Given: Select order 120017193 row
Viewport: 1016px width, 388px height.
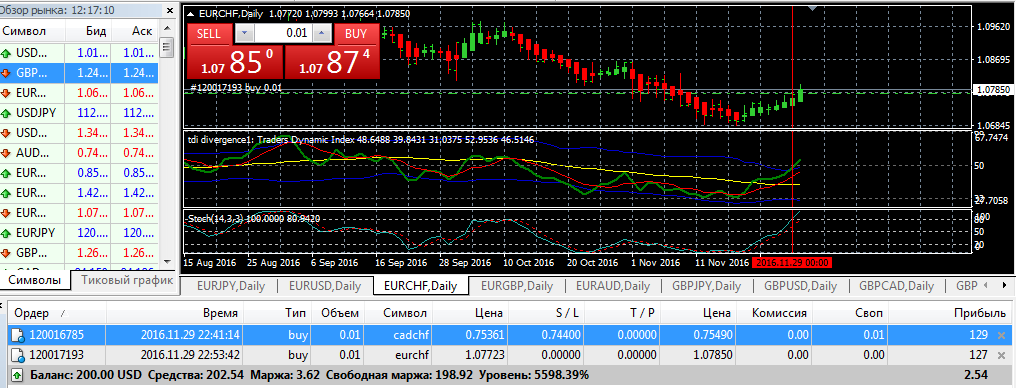Looking at the screenshot, I should click(x=509, y=355).
